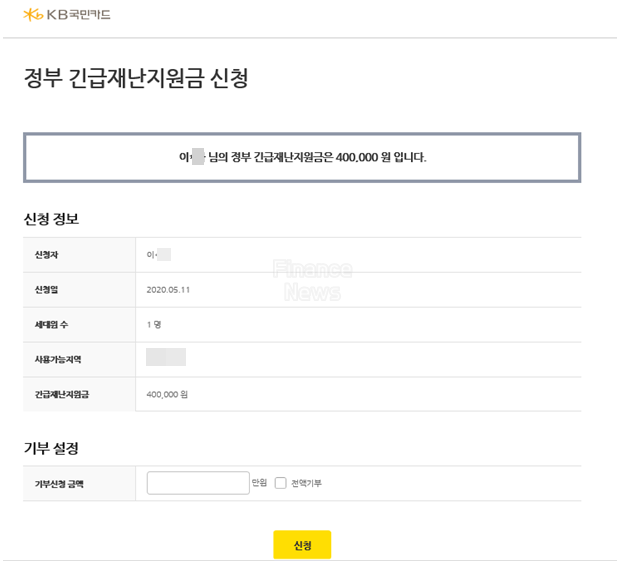The height and width of the screenshot is (563, 622).
Task: Click the 400,000 원 announcement banner
Action: pos(302,158)
